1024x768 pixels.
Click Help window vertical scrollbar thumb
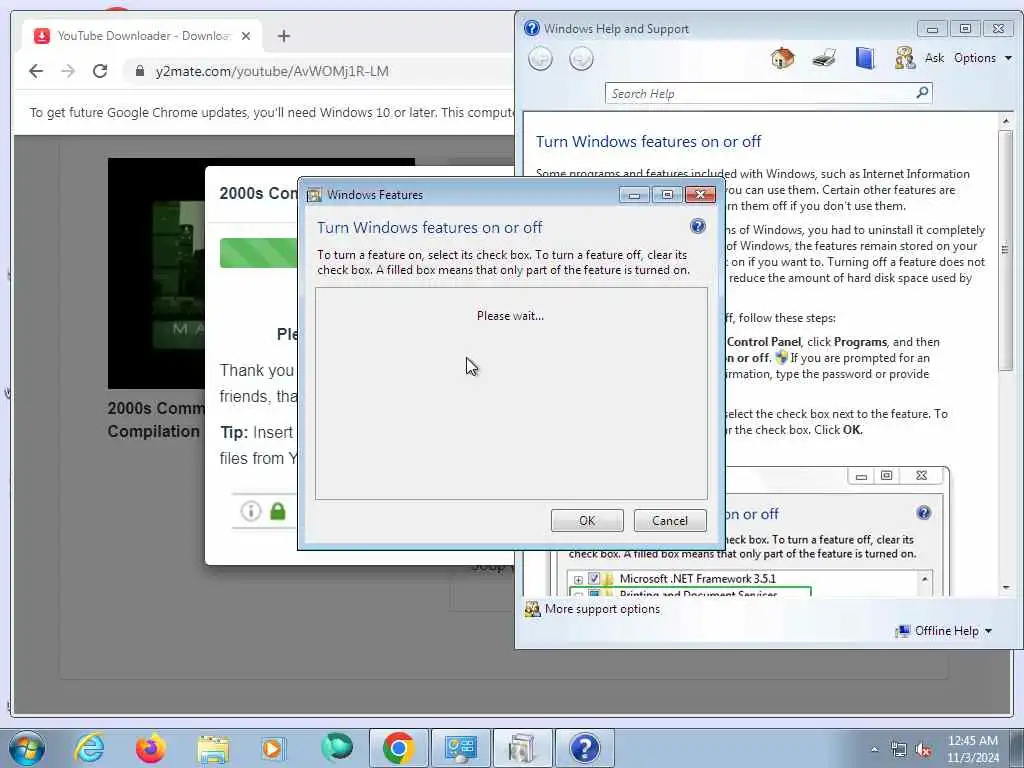coord(1006,251)
